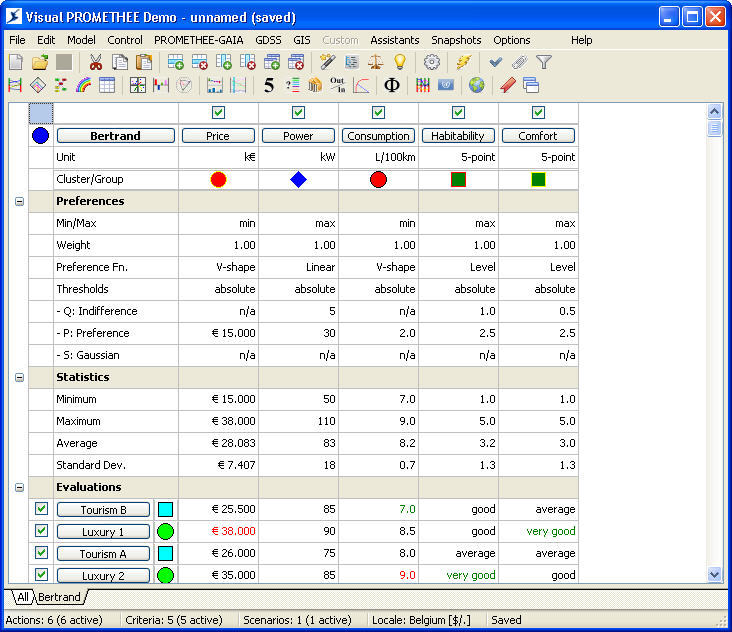Viewport: 732px width, 632px height.
Task: Open the magic wand assistant icon
Action: pos(327,62)
